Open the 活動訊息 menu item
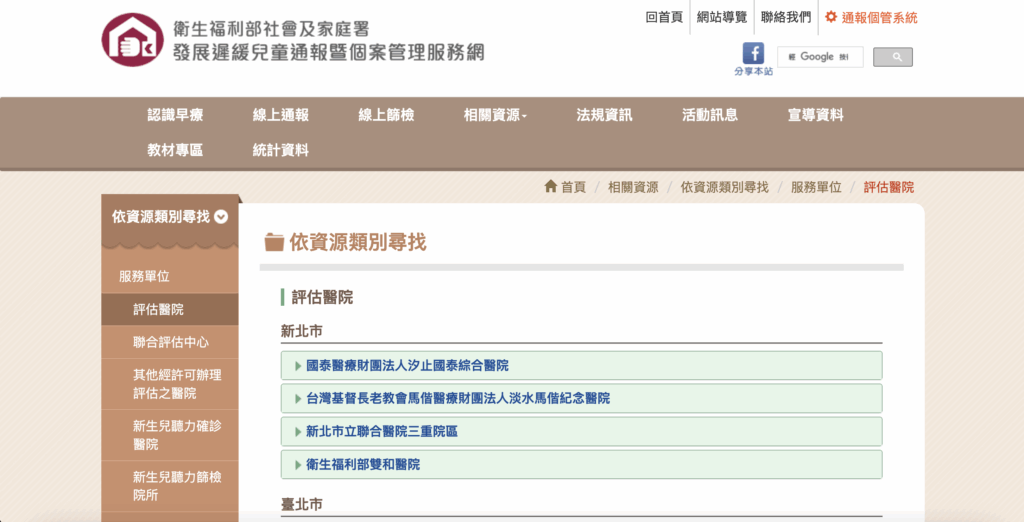This screenshot has width=1024, height=522. 710,116
